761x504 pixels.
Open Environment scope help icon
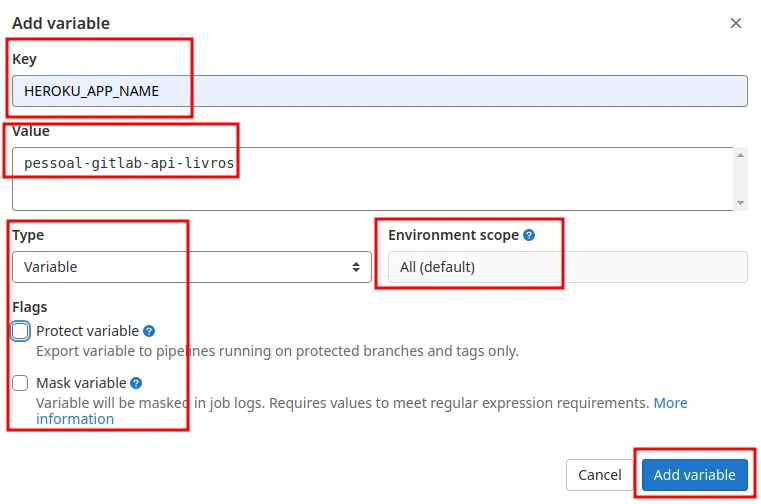[529, 235]
